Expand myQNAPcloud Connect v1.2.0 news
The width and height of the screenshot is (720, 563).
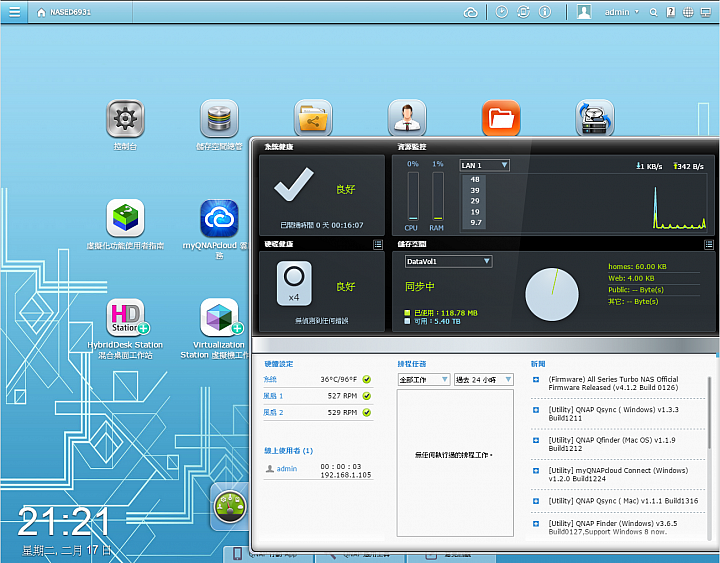tap(536, 471)
